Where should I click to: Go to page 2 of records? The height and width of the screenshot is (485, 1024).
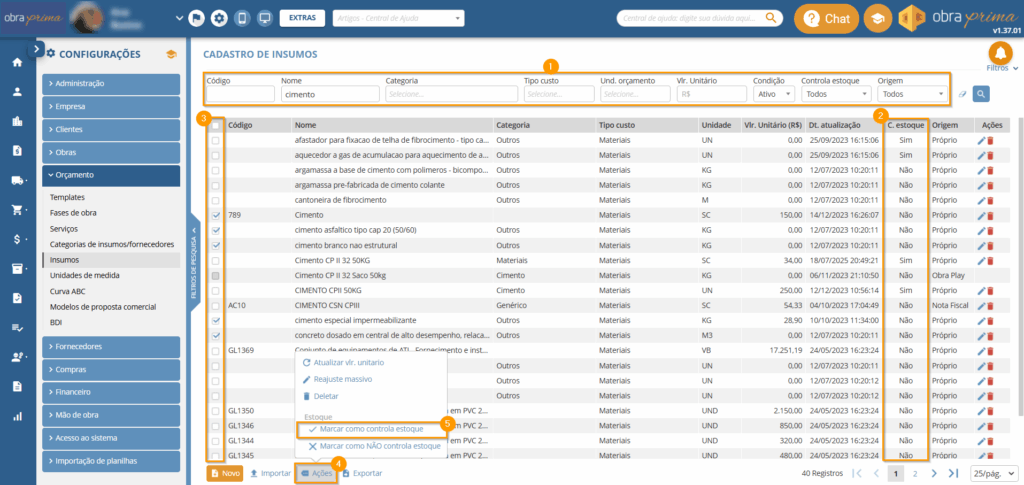[x=915, y=473]
